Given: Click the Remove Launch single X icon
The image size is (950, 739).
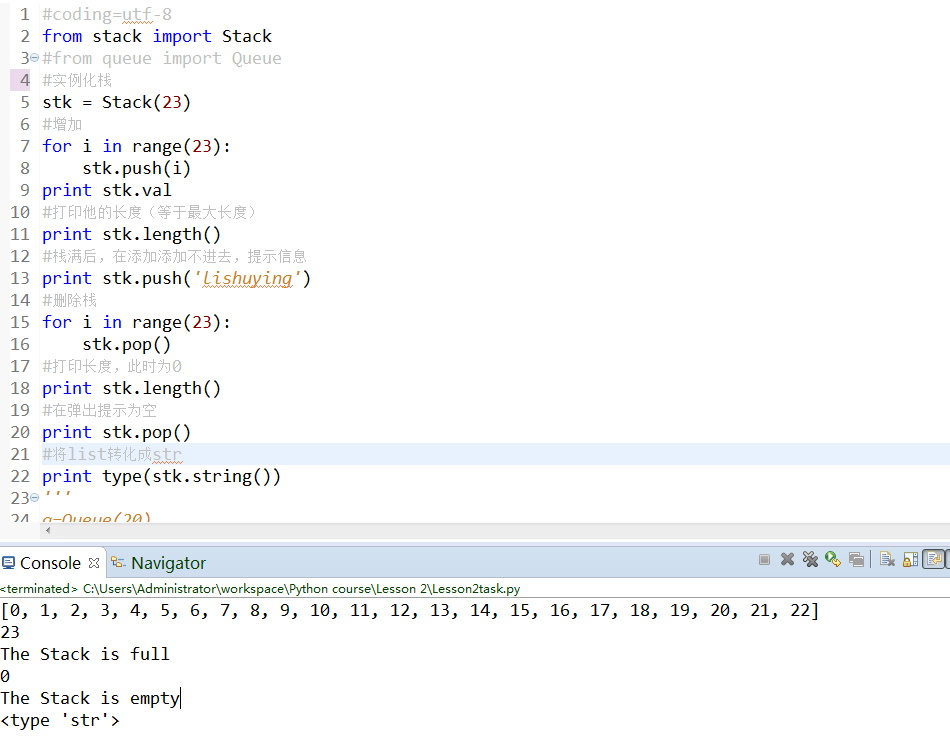Looking at the screenshot, I should click(787, 560).
